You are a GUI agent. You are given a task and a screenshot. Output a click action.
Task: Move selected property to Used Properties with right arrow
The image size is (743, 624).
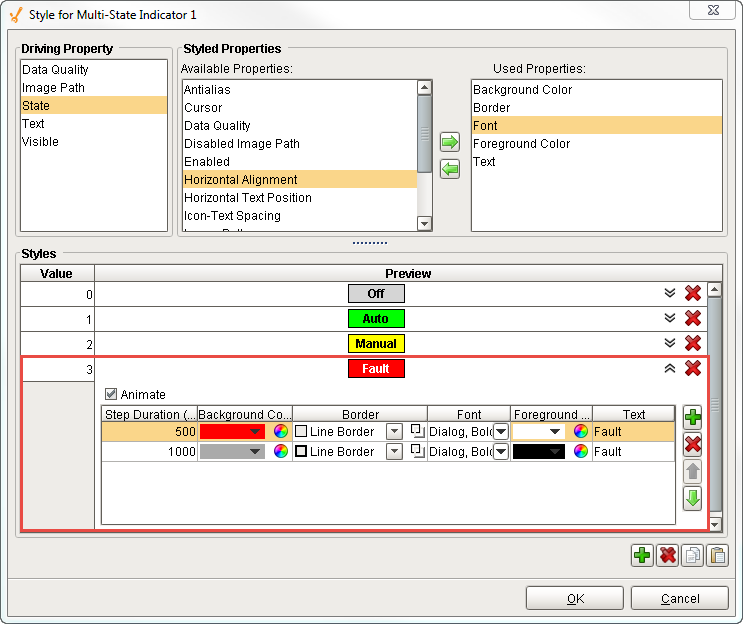449,142
